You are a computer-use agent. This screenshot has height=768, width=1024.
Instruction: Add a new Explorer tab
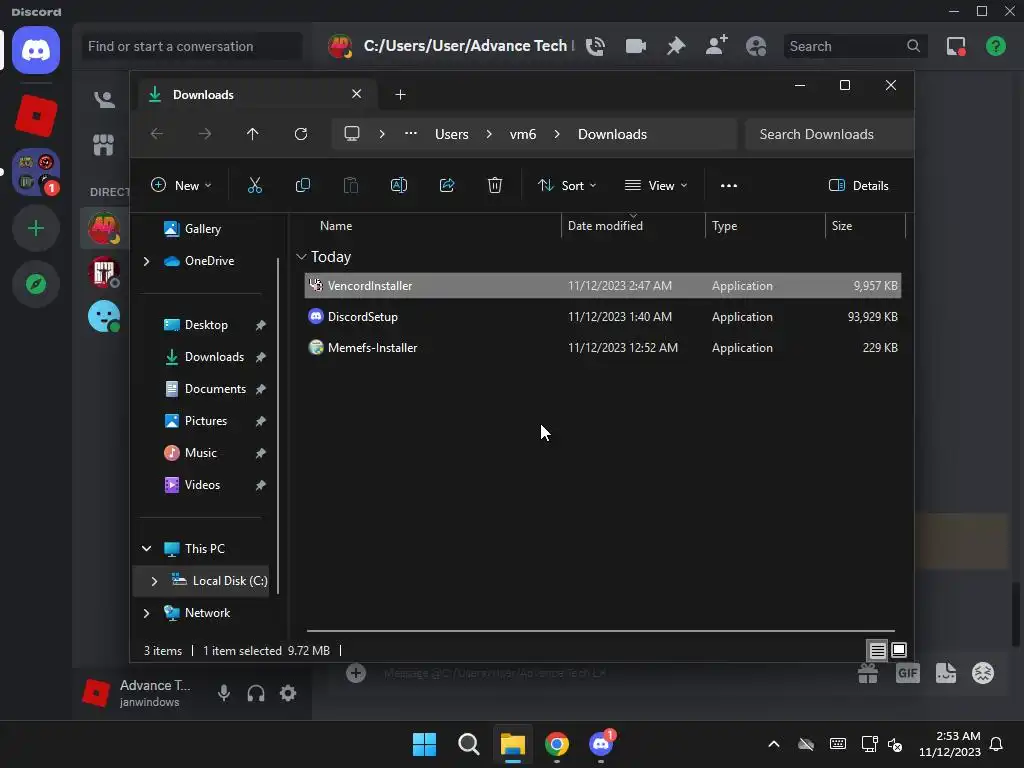(x=400, y=95)
